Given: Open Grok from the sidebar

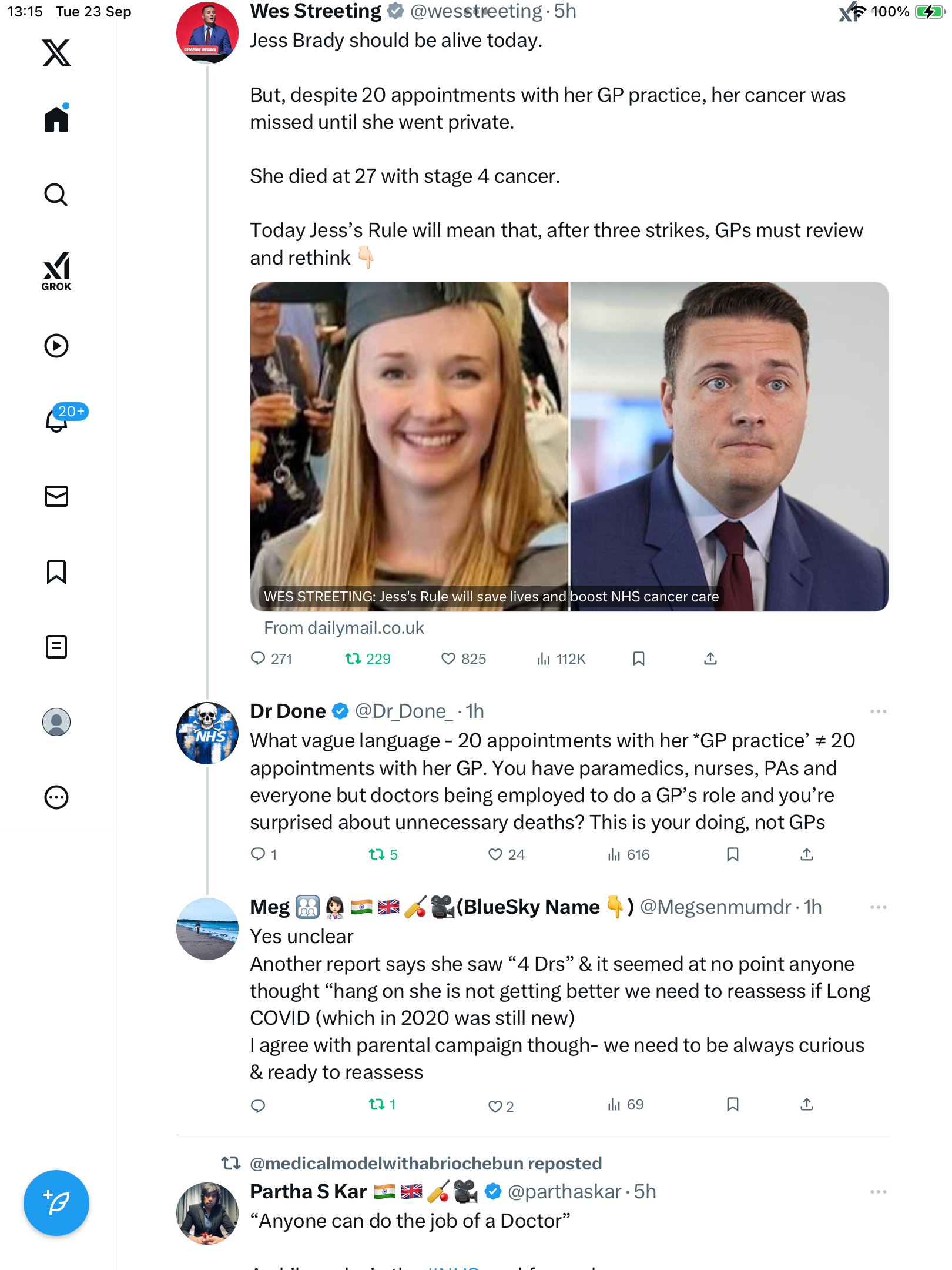Looking at the screenshot, I should pos(56,272).
